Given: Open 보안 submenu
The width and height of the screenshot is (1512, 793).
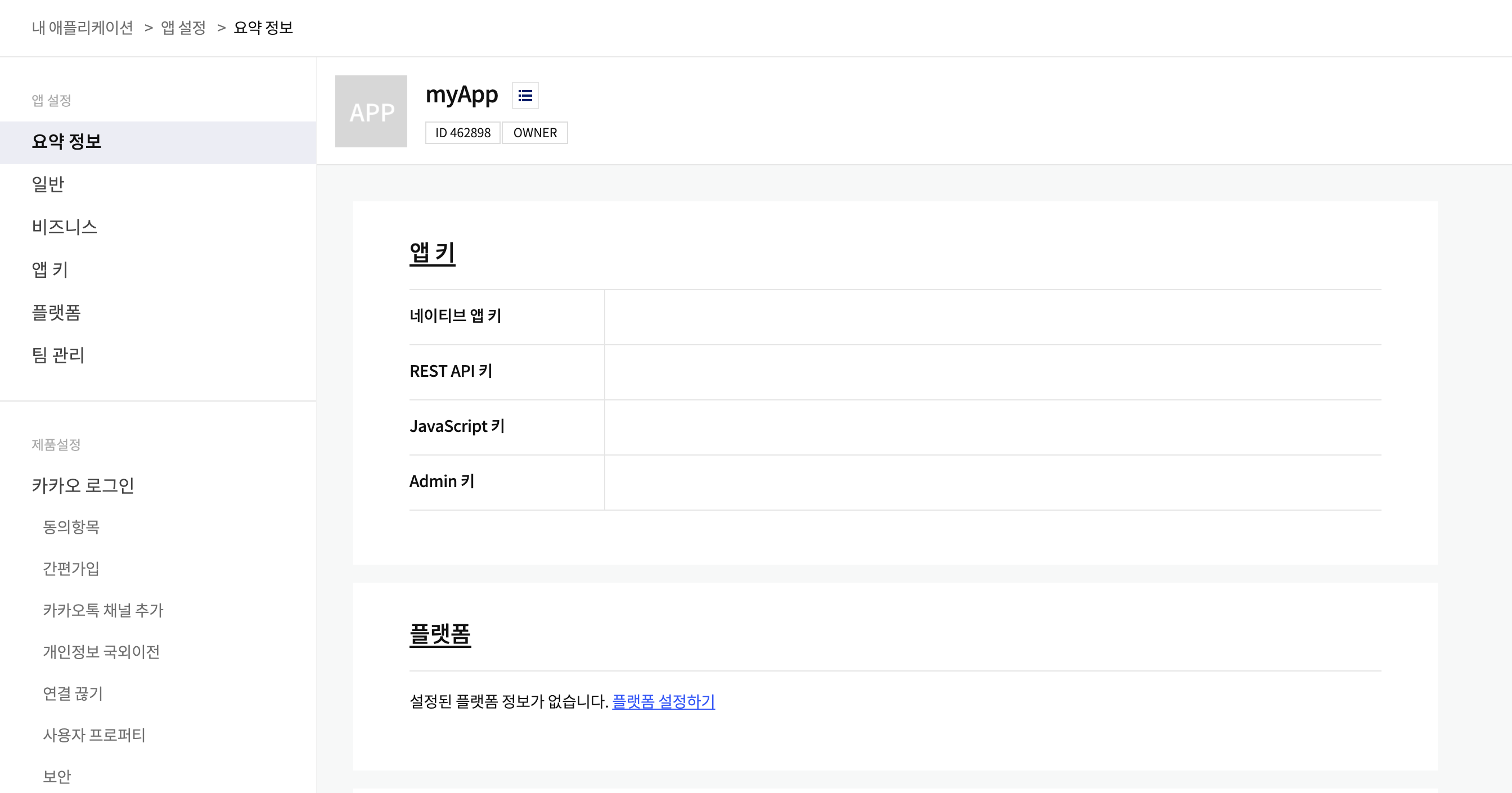Looking at the screenshot, I should coord(57,777).
